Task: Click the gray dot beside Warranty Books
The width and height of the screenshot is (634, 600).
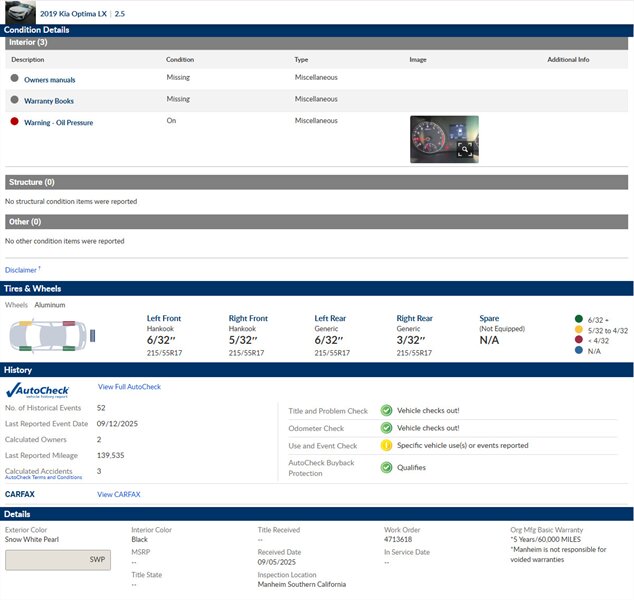Action: tap(14, 100)
